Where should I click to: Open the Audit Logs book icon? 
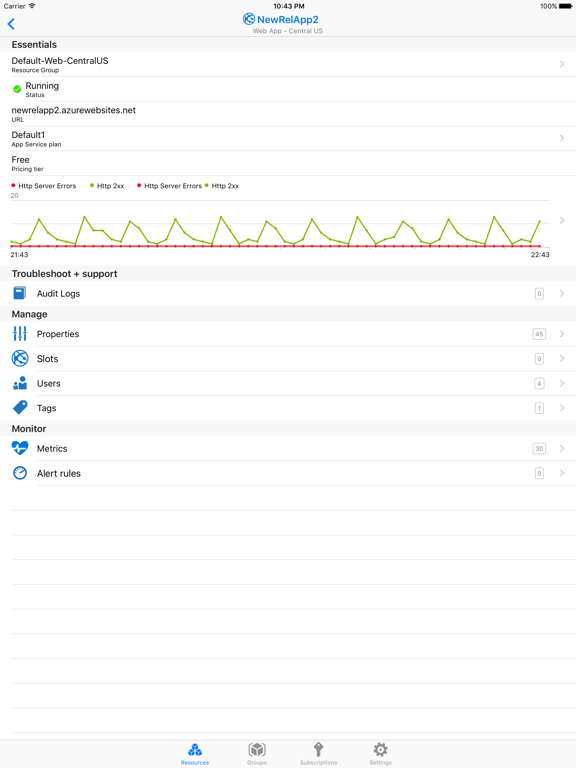[x=20, y=293]
